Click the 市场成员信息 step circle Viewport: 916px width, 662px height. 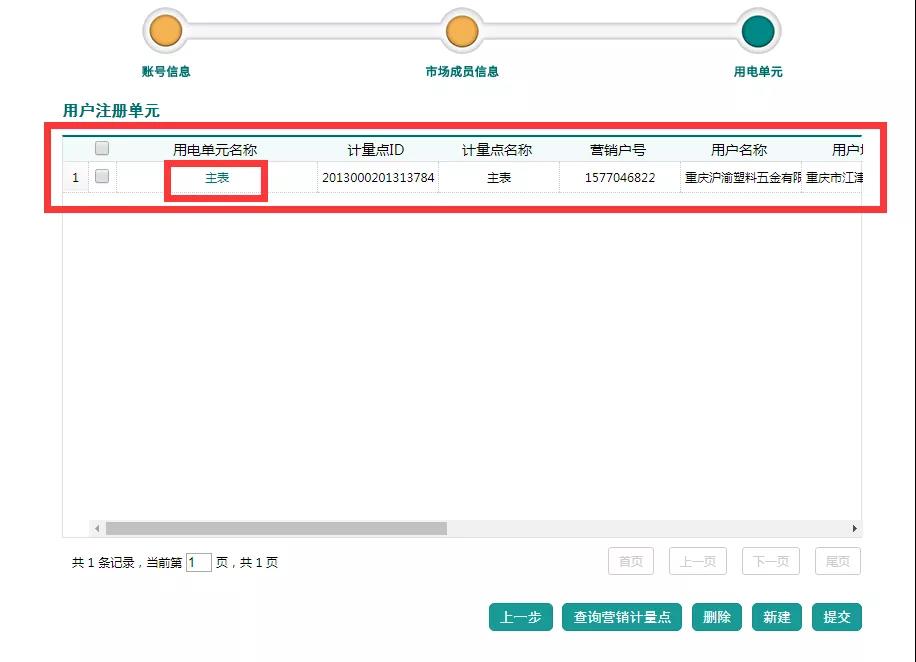pos(461,31)
